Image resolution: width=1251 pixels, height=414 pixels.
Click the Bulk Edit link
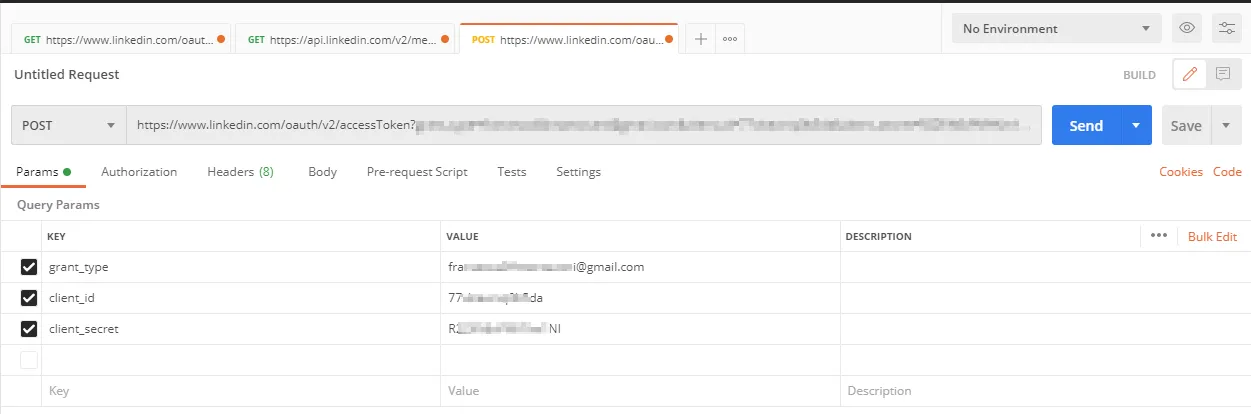1212,237
